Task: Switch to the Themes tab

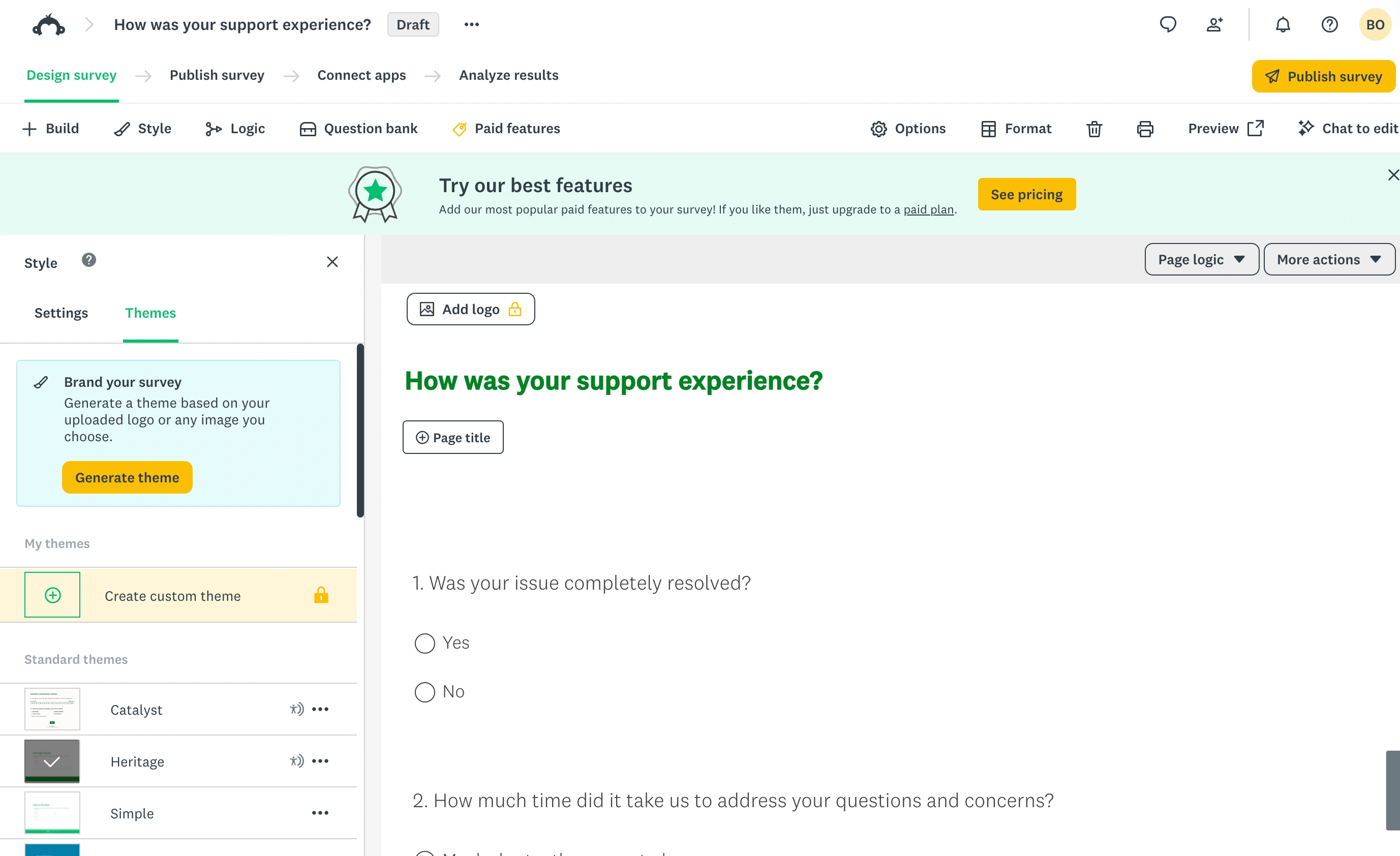Action: pyautogui.click(x=150, y=313)
